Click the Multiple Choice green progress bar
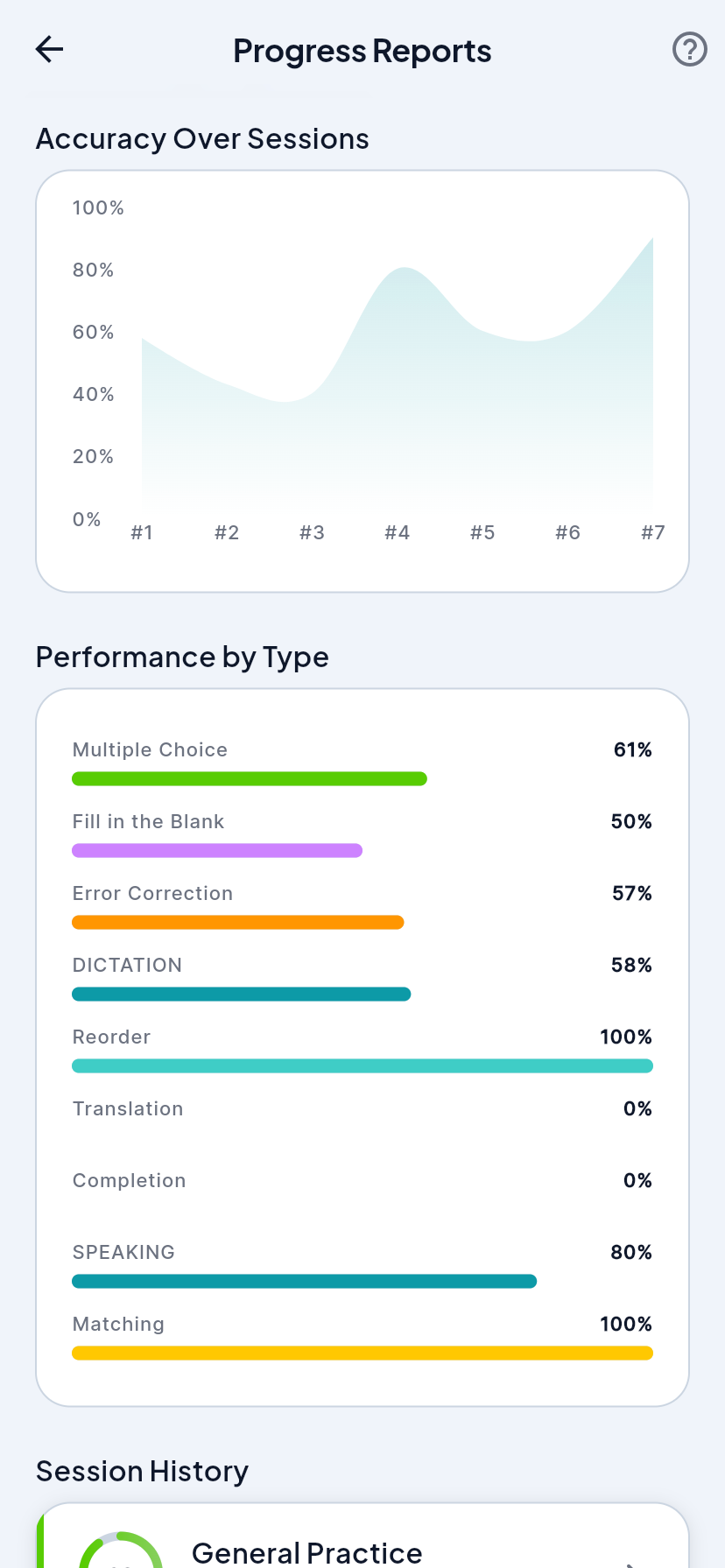 [x=250, y=779]
